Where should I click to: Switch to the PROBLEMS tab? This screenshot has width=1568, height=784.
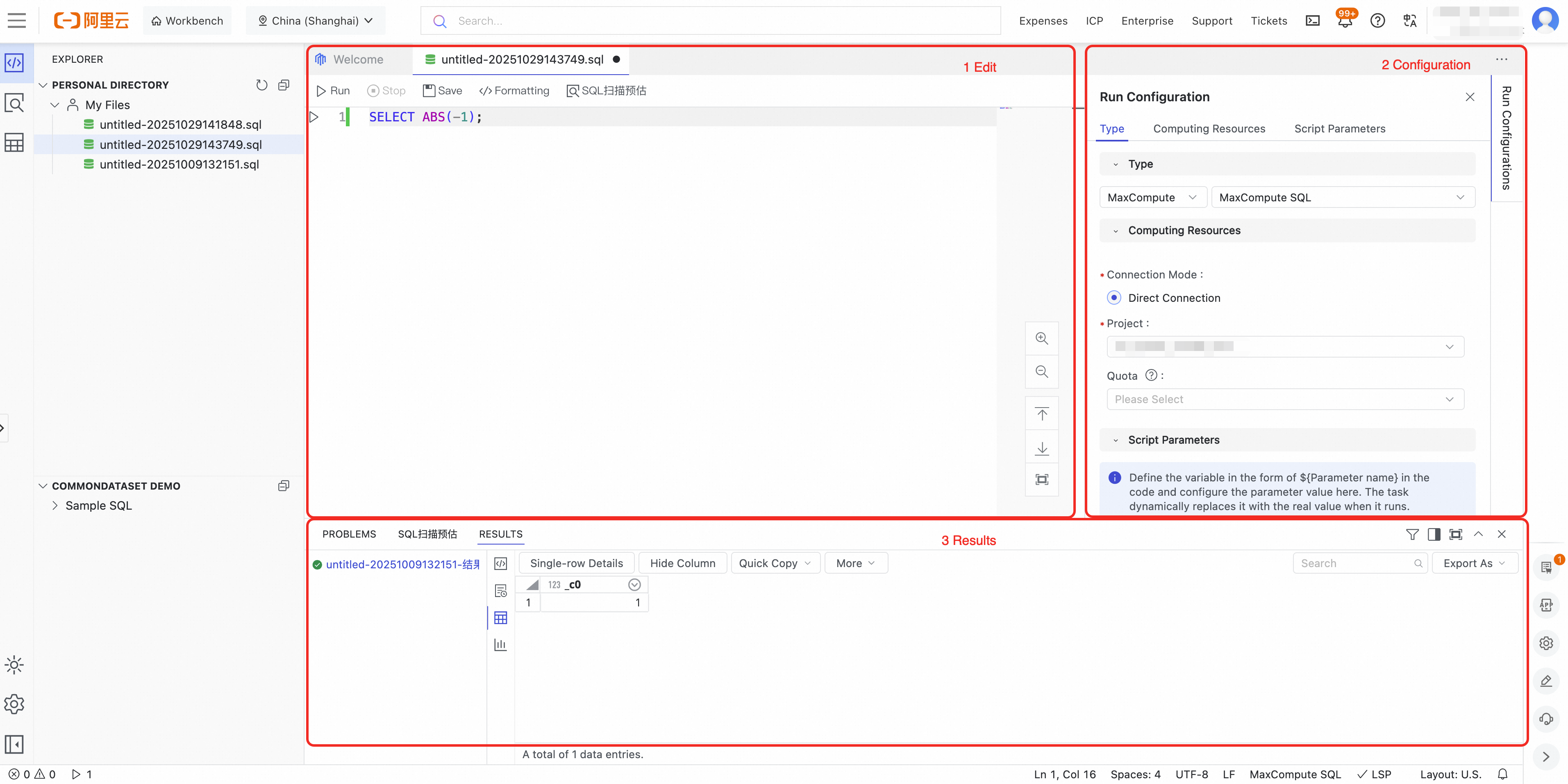click(349, 534)
